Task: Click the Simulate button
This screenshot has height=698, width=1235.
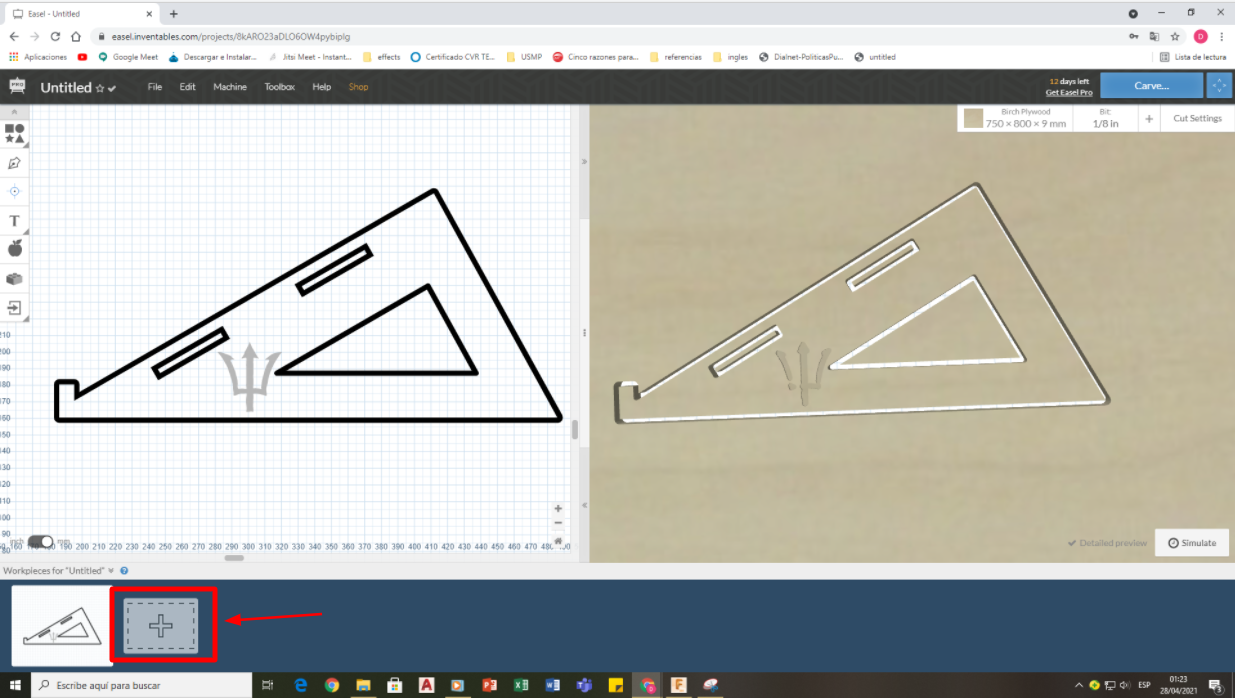Action: (x=1192, y=542)
